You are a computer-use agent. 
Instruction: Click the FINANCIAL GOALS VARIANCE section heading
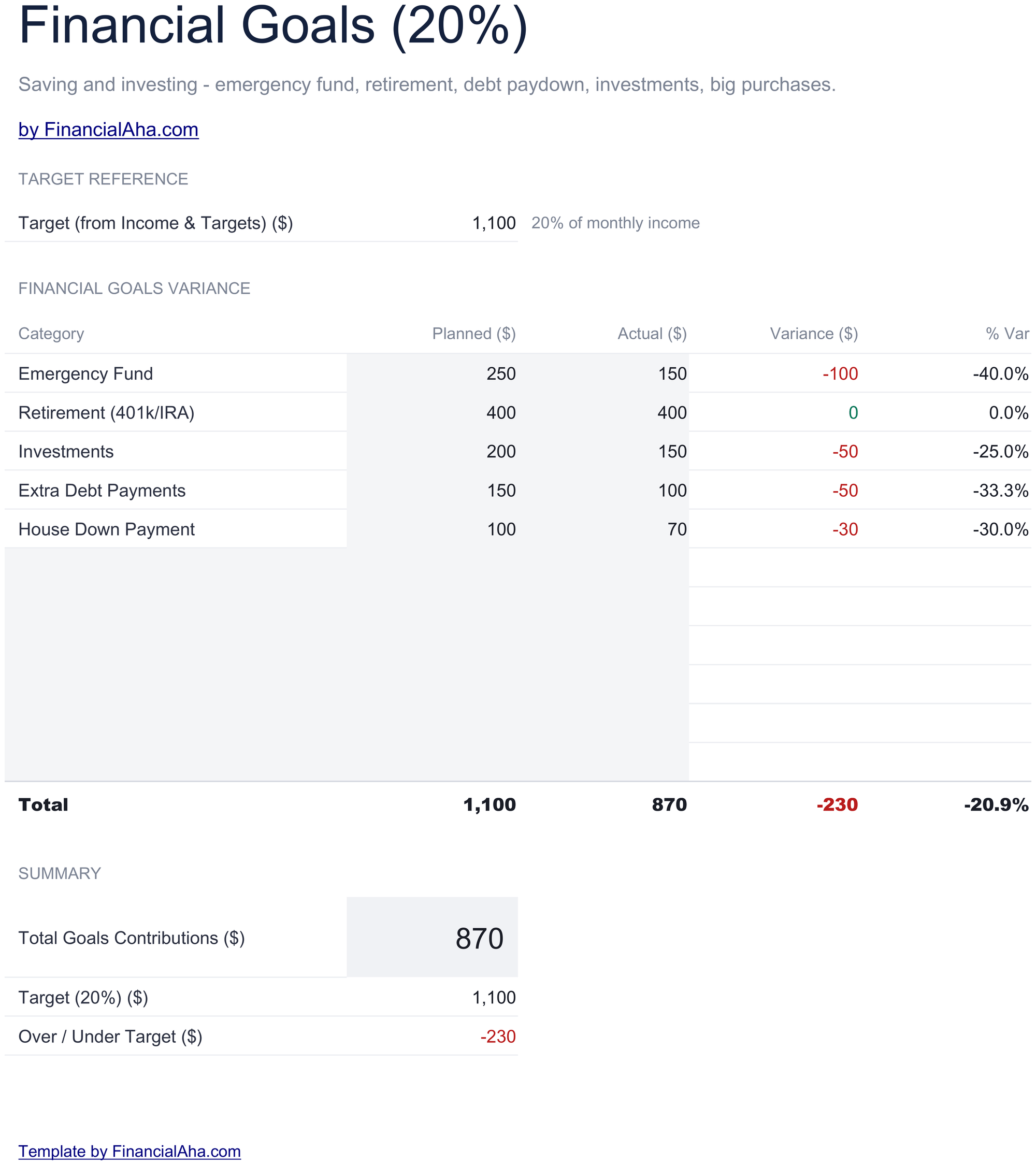coord(135,289)
